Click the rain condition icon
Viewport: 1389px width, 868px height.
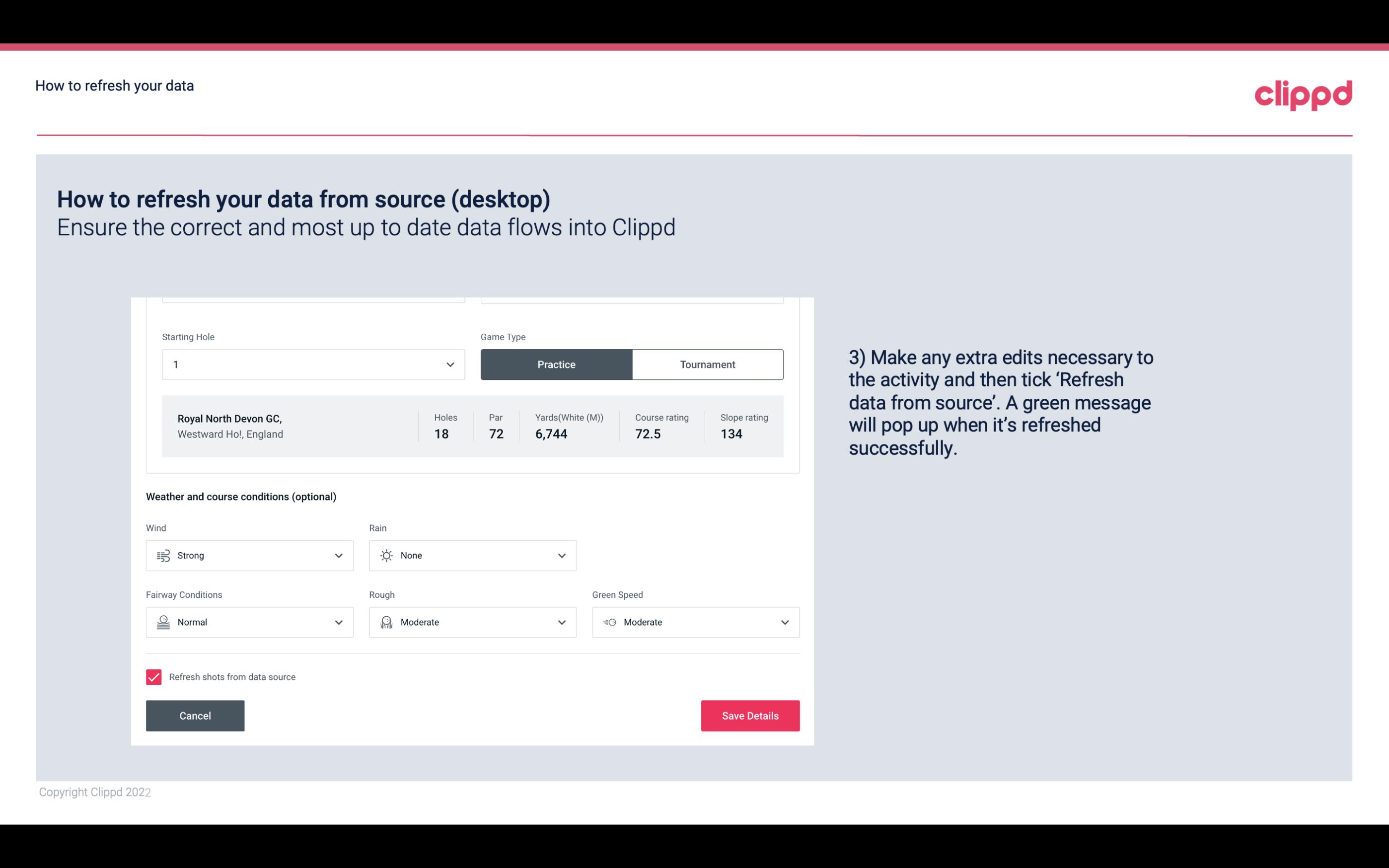point(386,555)
